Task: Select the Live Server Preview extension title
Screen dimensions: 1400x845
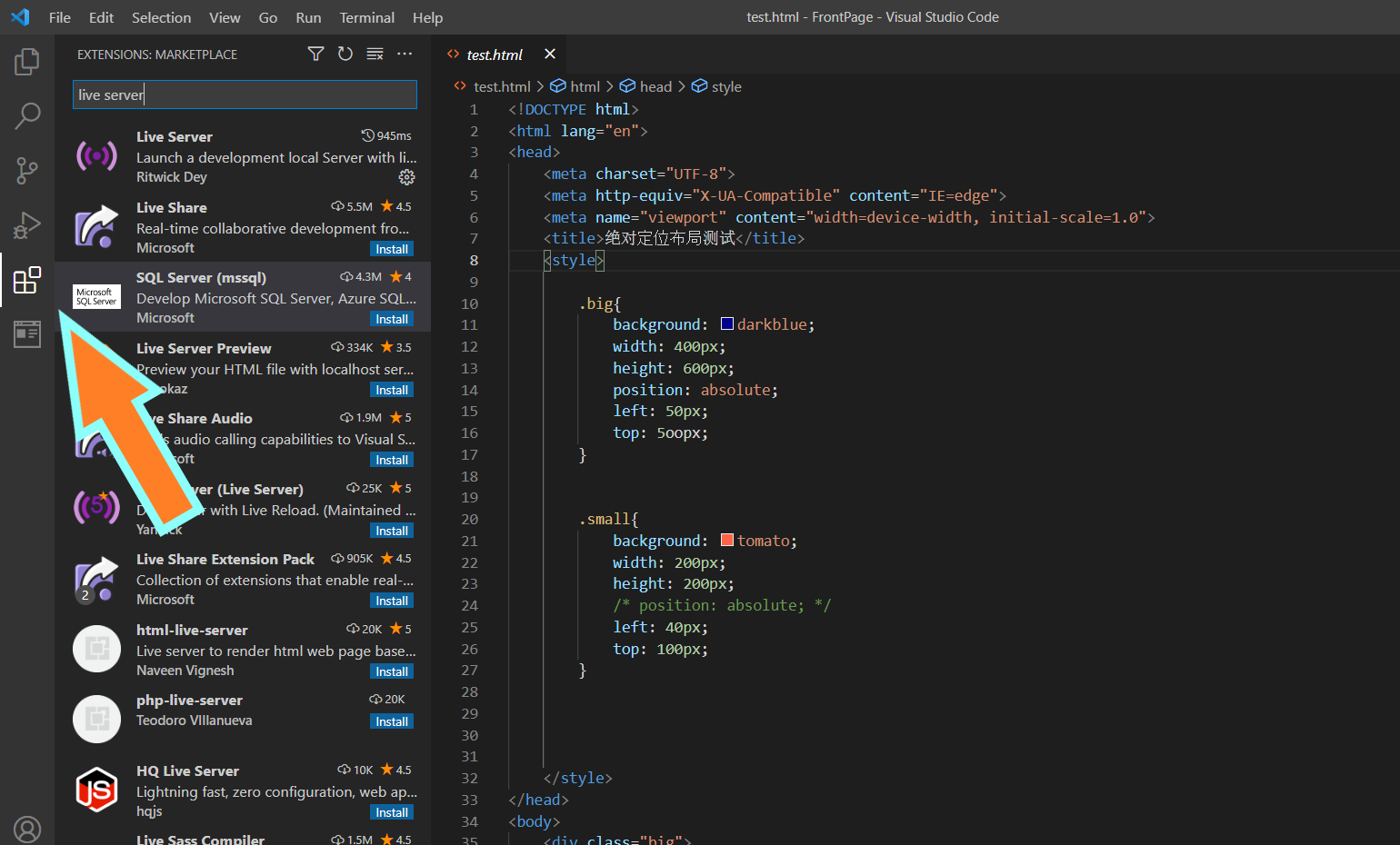Action: click(x=204, y=348)
